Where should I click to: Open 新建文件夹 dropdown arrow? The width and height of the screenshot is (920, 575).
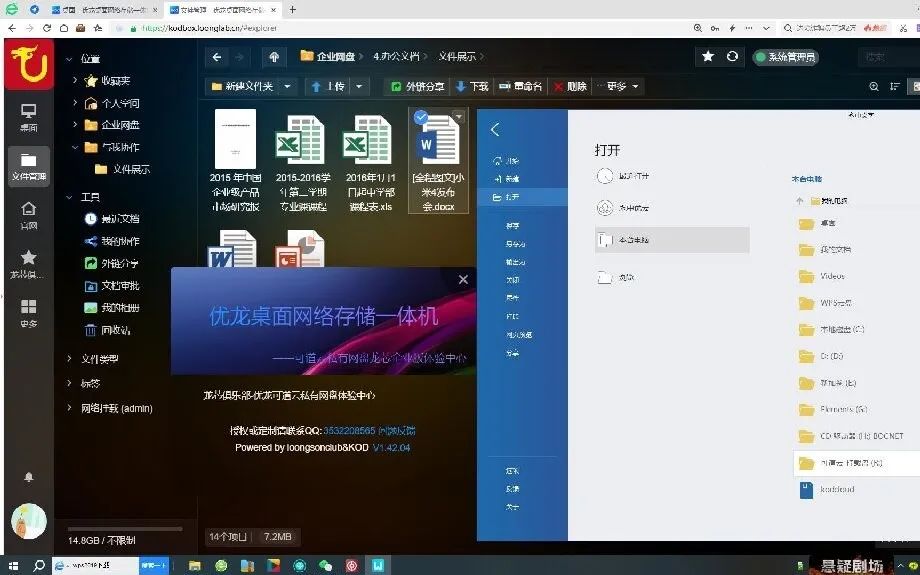288,87
